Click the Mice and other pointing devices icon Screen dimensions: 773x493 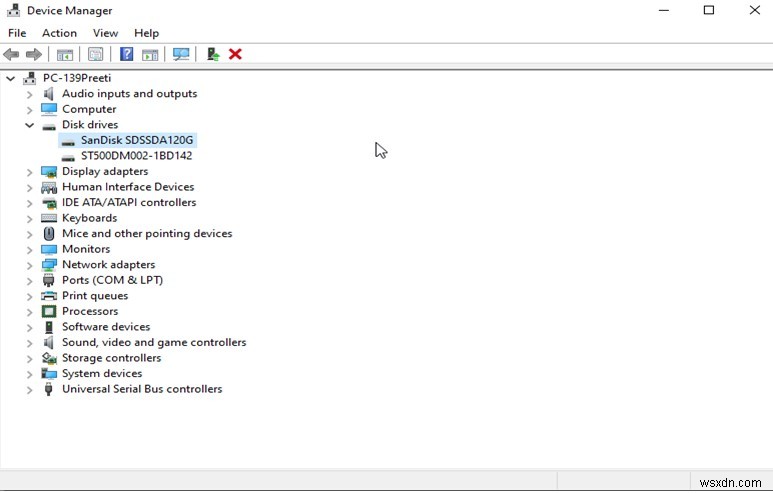[x=49, y=234]
